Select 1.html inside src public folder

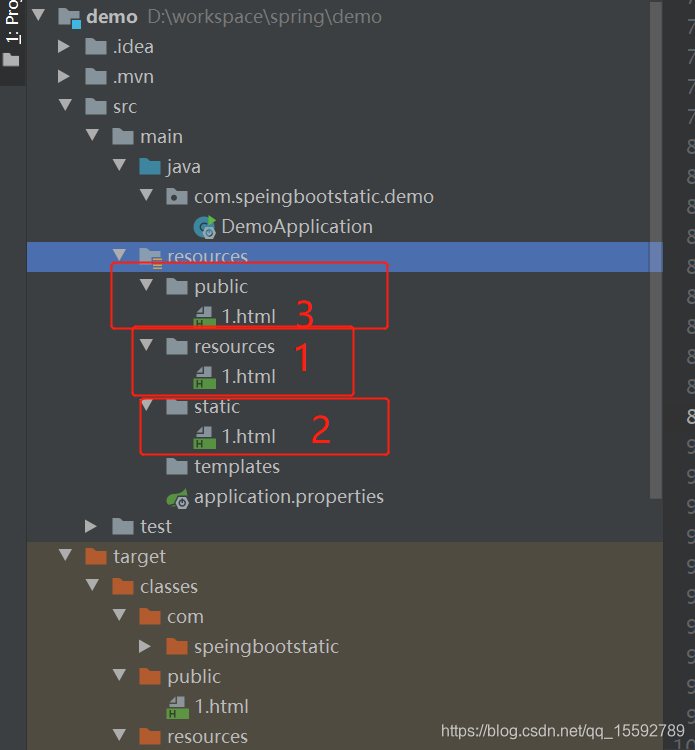tap(249, 317)
